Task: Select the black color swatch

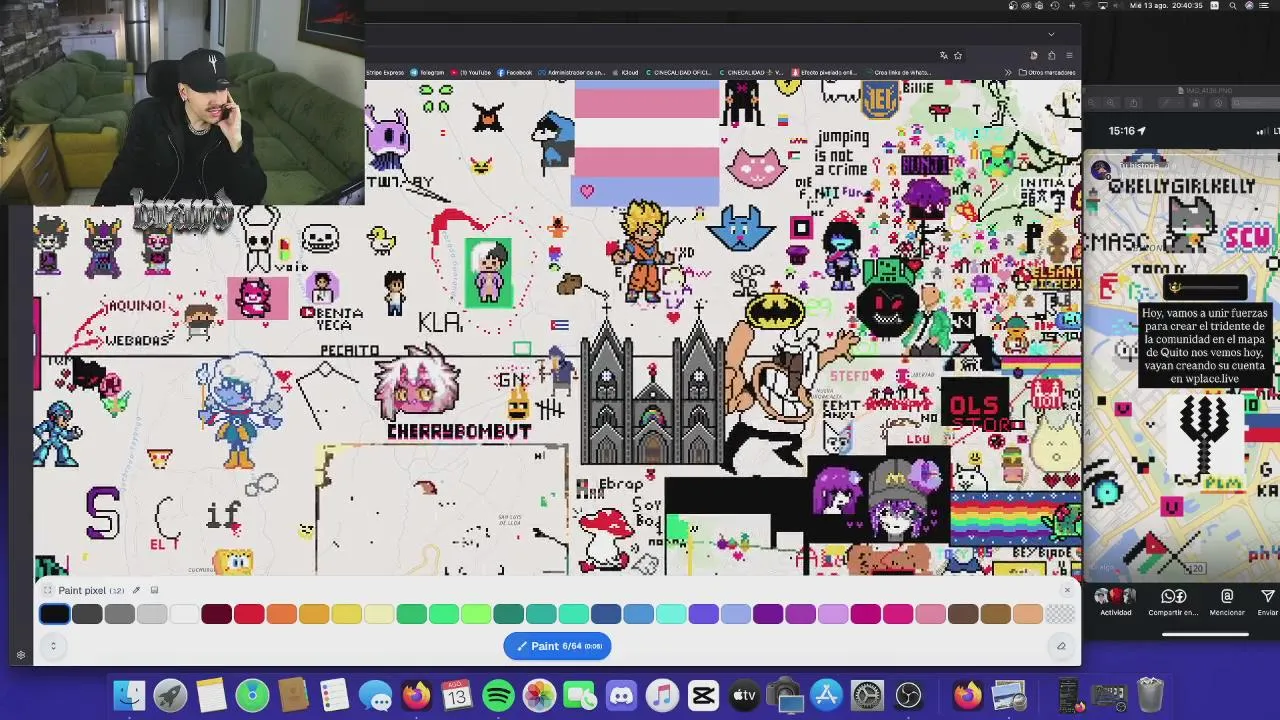Action: (55, 614)
